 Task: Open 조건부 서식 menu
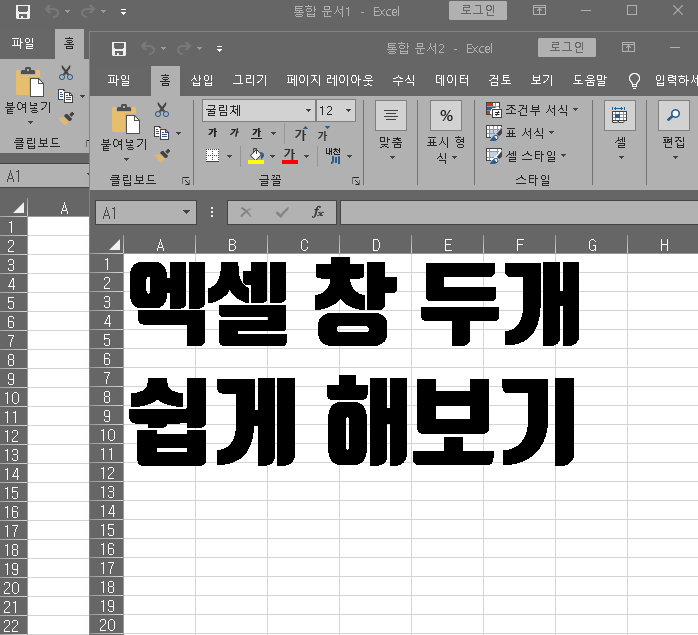532,110
